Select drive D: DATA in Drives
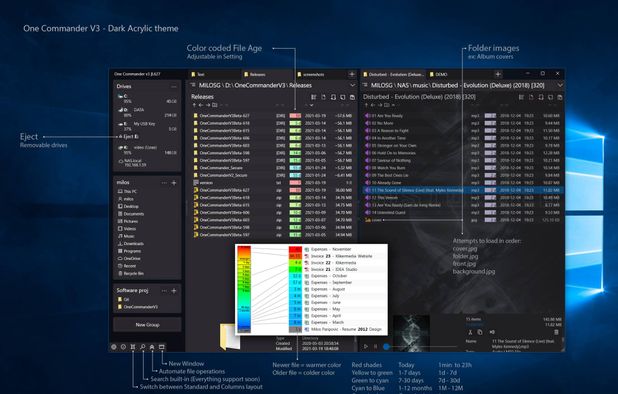This screenshot has height=394, width=618. (x=147, y=112)
